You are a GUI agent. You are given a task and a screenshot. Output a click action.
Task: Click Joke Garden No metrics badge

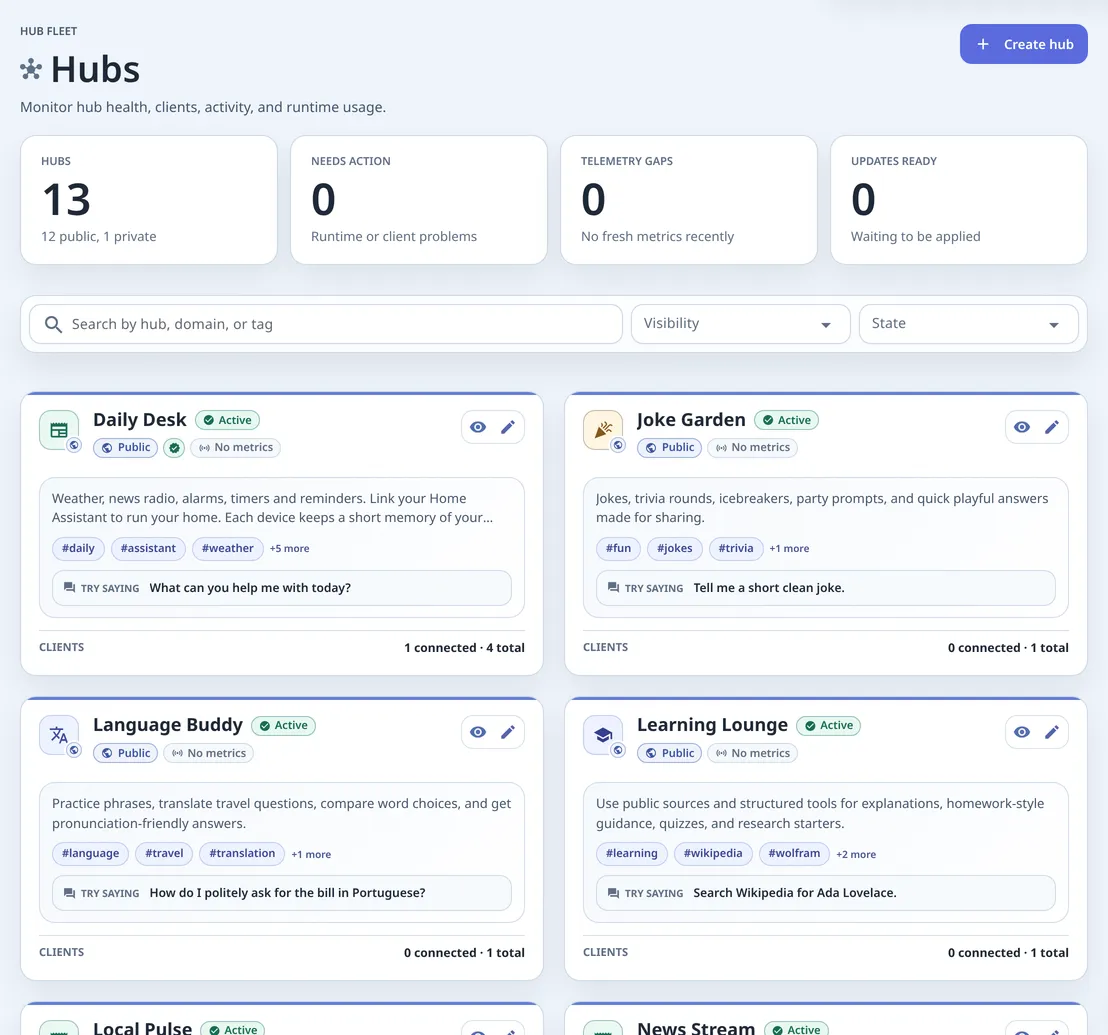[753, 448]
